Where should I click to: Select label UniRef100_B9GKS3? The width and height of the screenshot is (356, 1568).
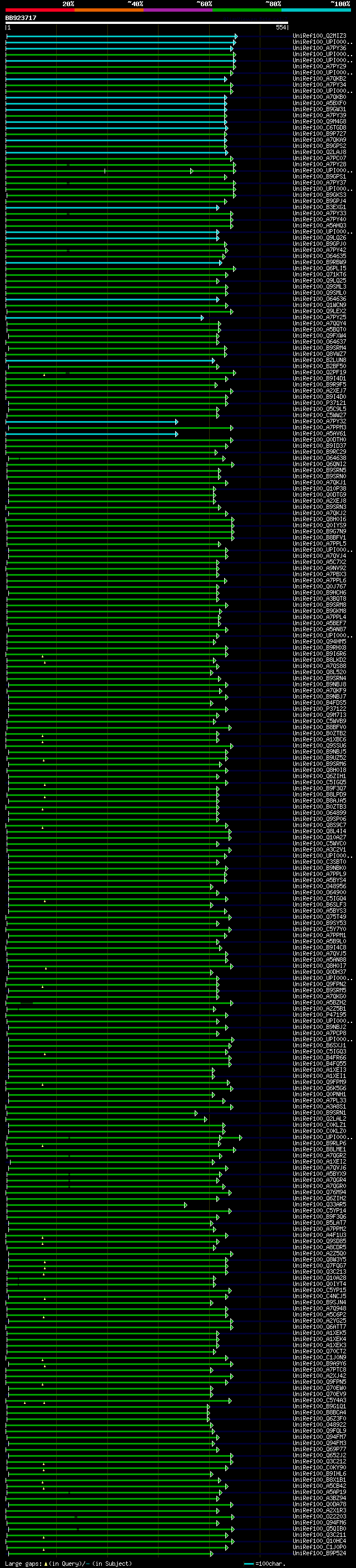point(319,195)
